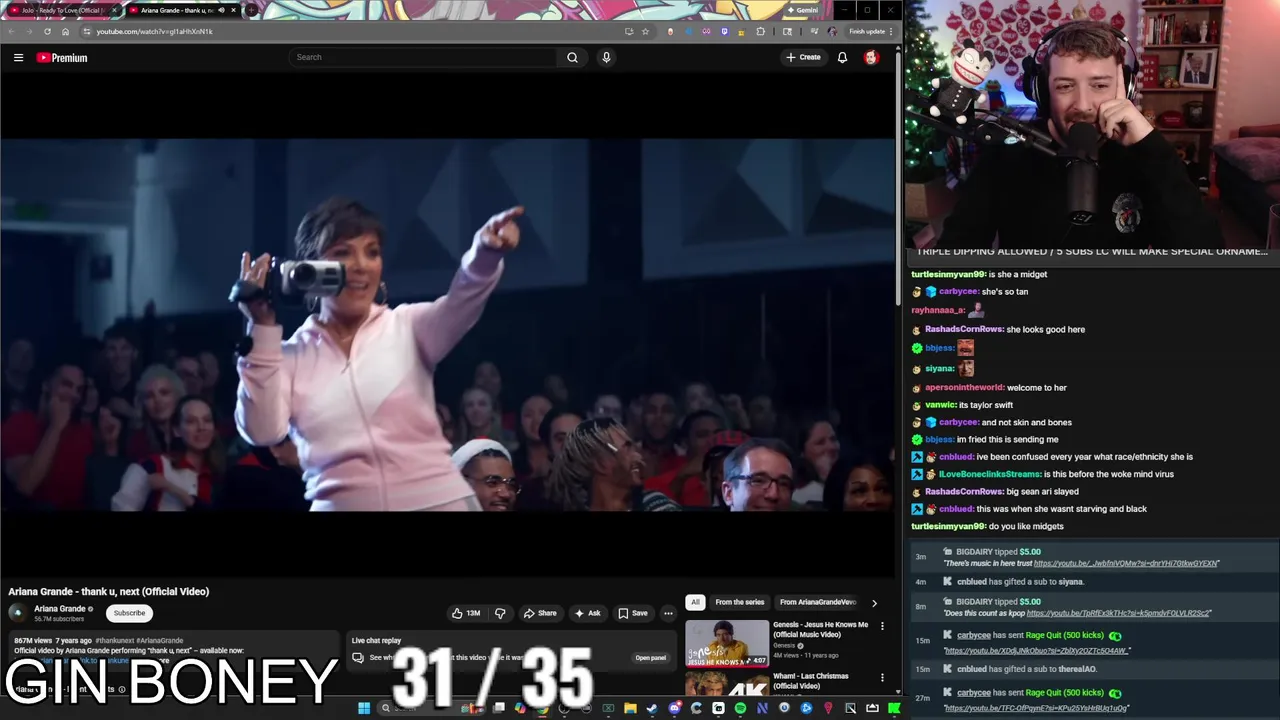Share the Ariana Grande video
The width and height of the screenshot is (1280, 720).
click(540, 613)
